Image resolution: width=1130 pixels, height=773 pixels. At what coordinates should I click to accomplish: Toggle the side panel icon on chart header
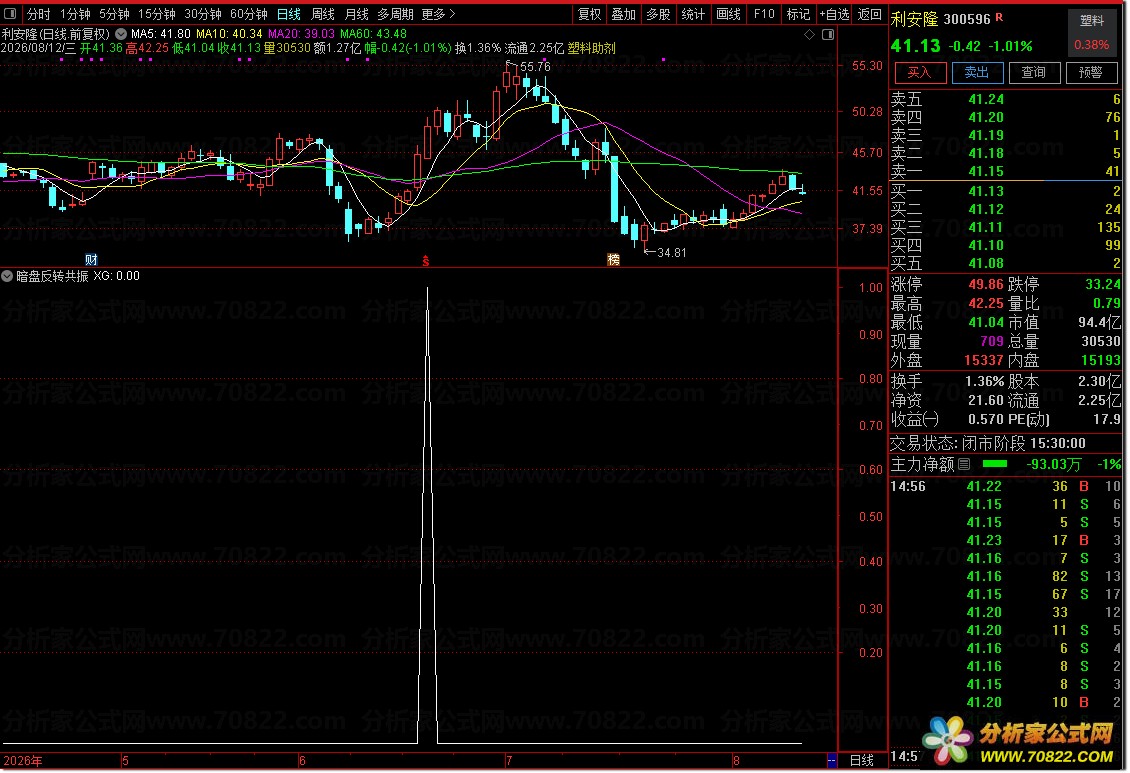point(829,35)
